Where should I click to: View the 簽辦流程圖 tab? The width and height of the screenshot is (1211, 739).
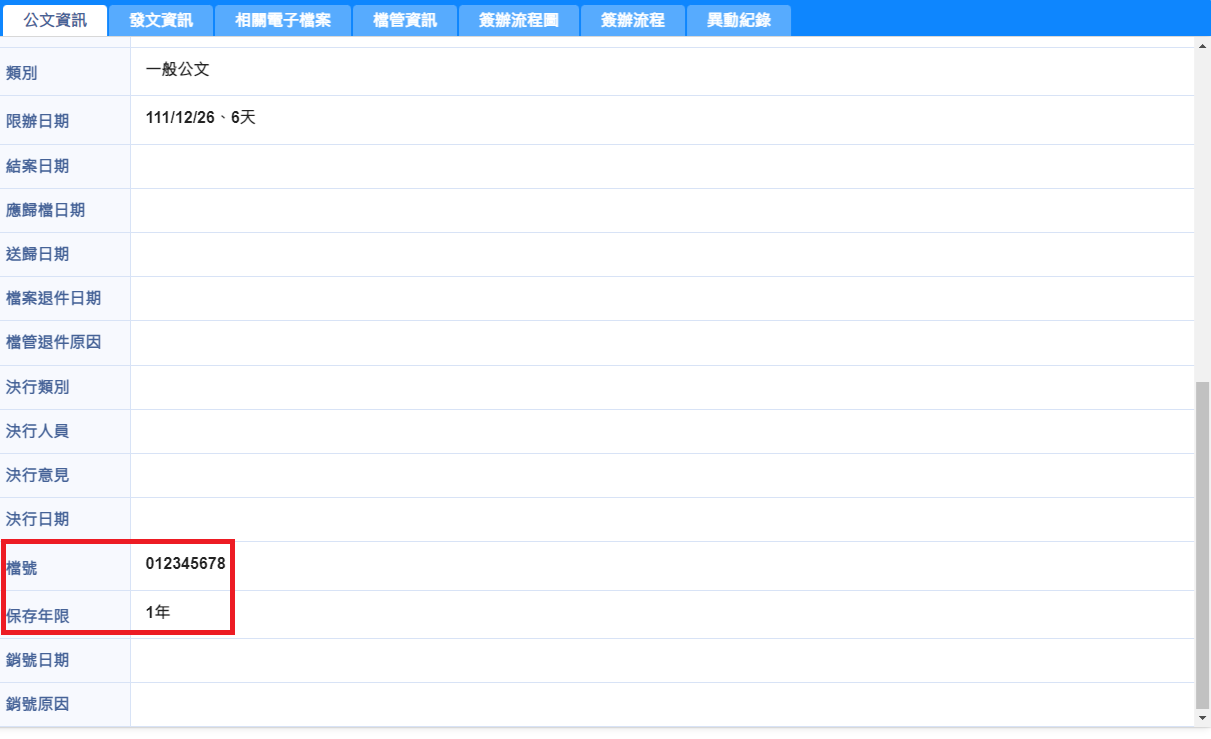518,20
